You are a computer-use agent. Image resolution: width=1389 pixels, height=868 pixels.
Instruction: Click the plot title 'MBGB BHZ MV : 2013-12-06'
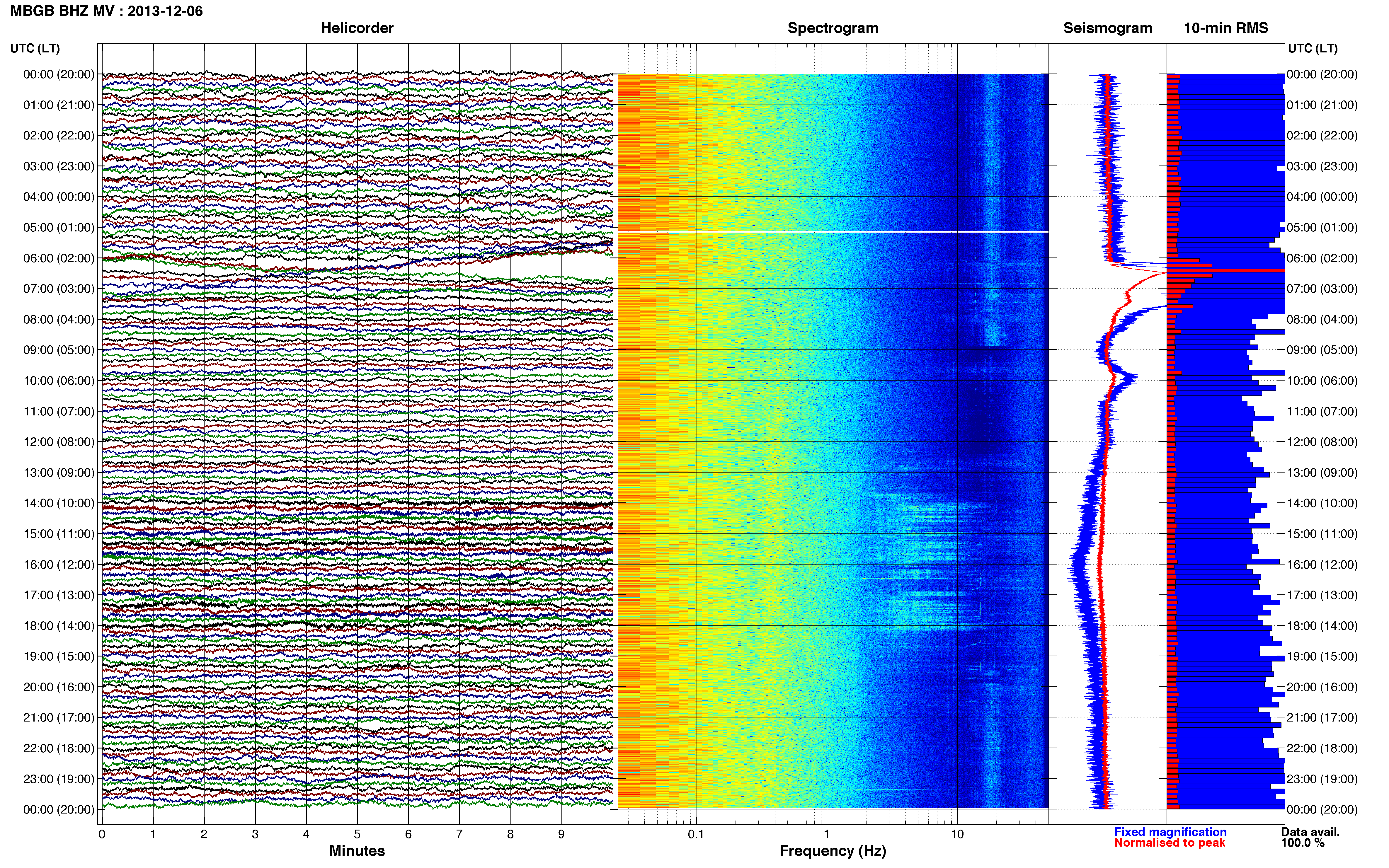pos(107,11)
